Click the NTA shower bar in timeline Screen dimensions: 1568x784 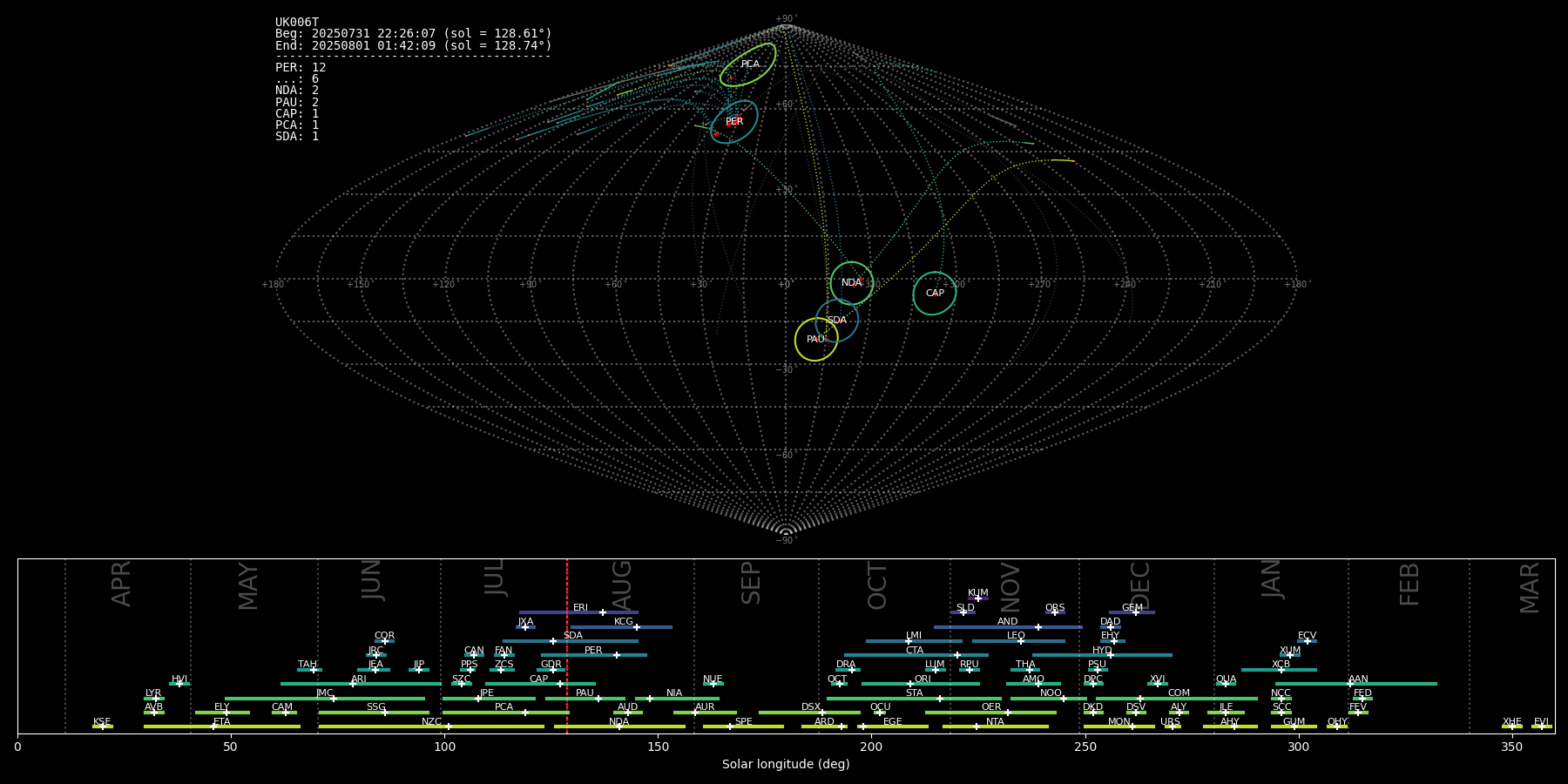point(995,727)
